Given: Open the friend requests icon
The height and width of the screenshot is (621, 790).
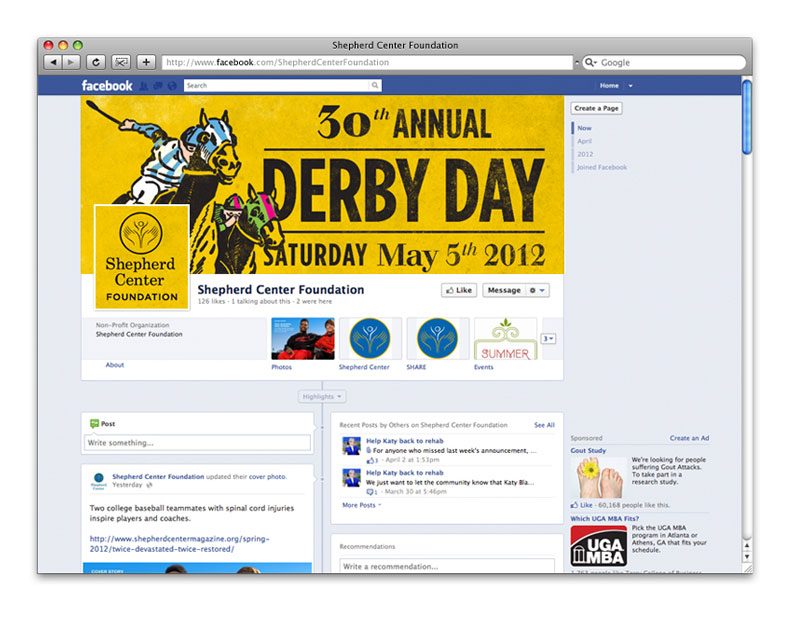Looking at the screenshot, I should pos(144,86).
